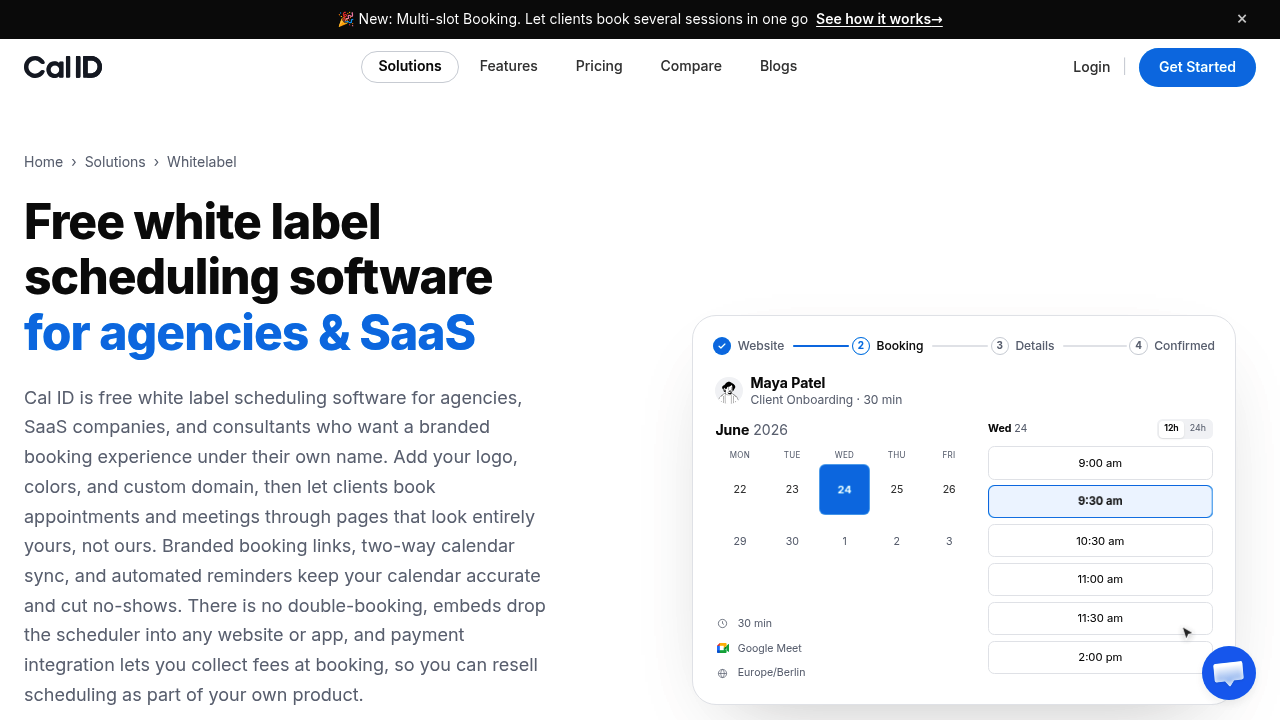Click the 'Details' step label
The width and height of the screenshot is (1280, 720).
(x=1035, y=346)
